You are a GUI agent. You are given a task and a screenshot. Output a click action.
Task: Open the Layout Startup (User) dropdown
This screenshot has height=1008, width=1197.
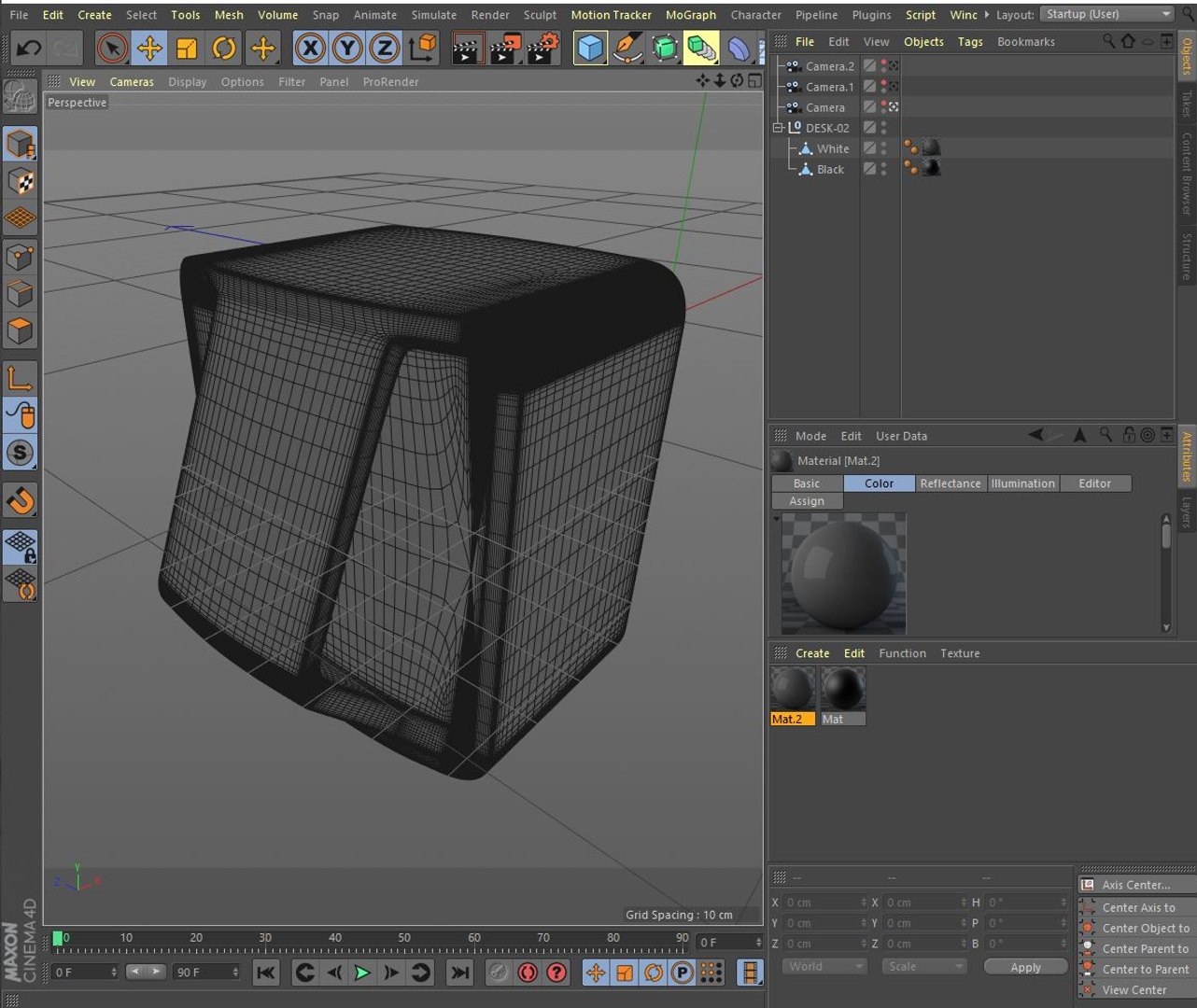click(1107, 14)
